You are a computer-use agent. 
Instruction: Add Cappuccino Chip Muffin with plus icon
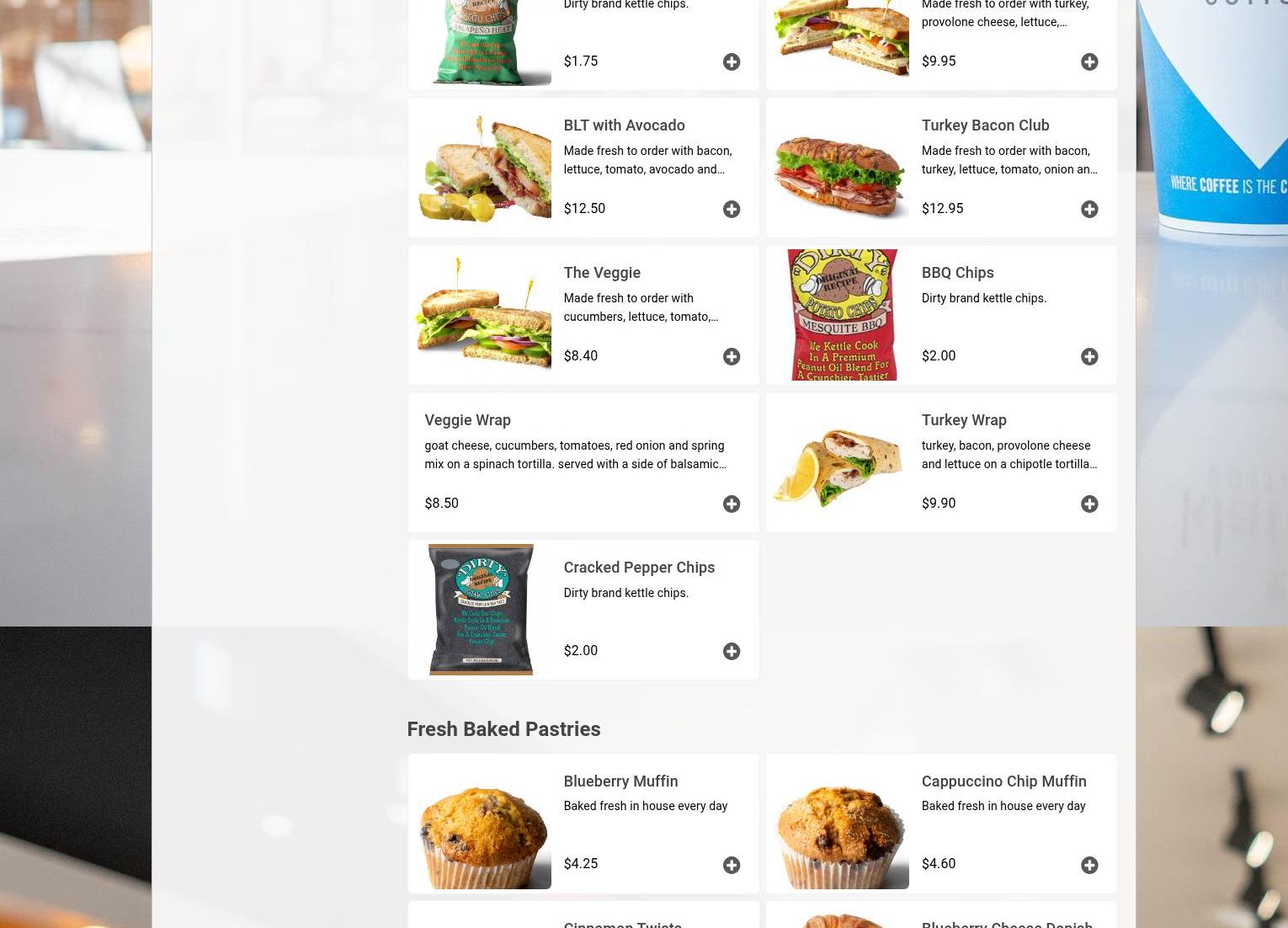click(1088, 865)
